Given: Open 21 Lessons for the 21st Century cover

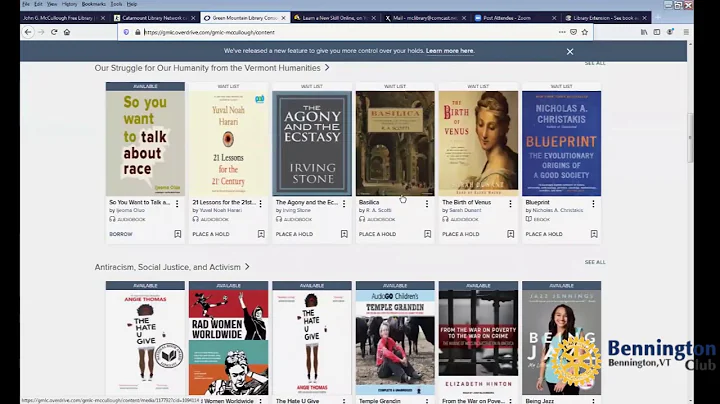Looking at the screenshot, I should pos(228,143).
